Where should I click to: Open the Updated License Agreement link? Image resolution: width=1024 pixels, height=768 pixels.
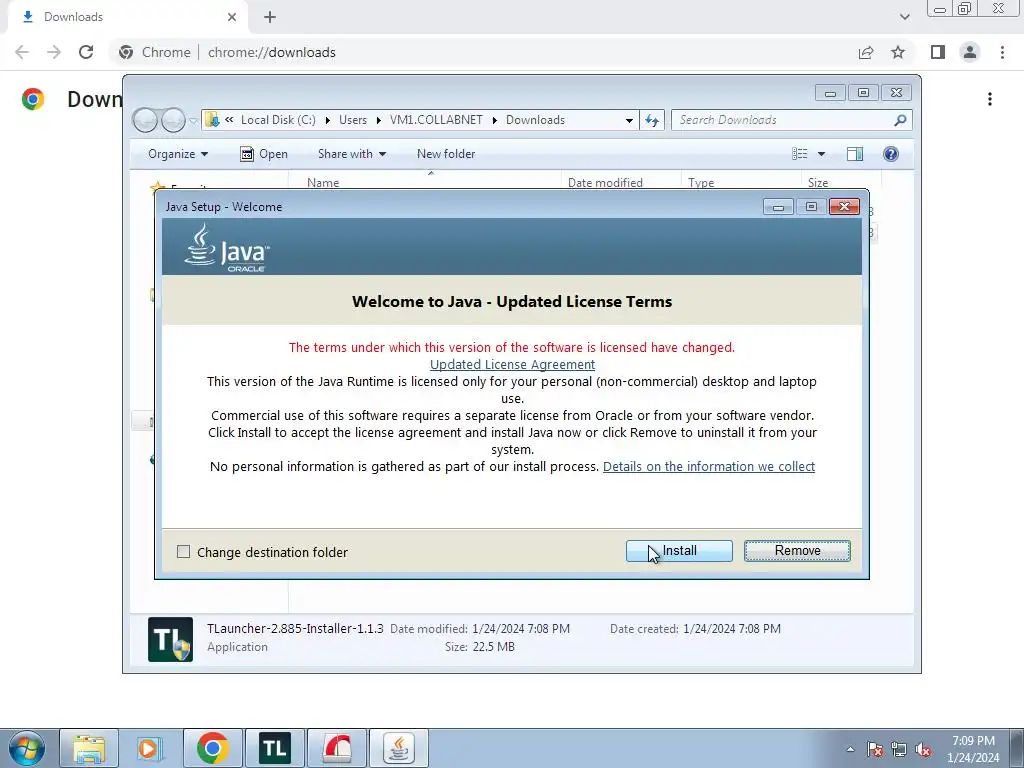(512, 364)
